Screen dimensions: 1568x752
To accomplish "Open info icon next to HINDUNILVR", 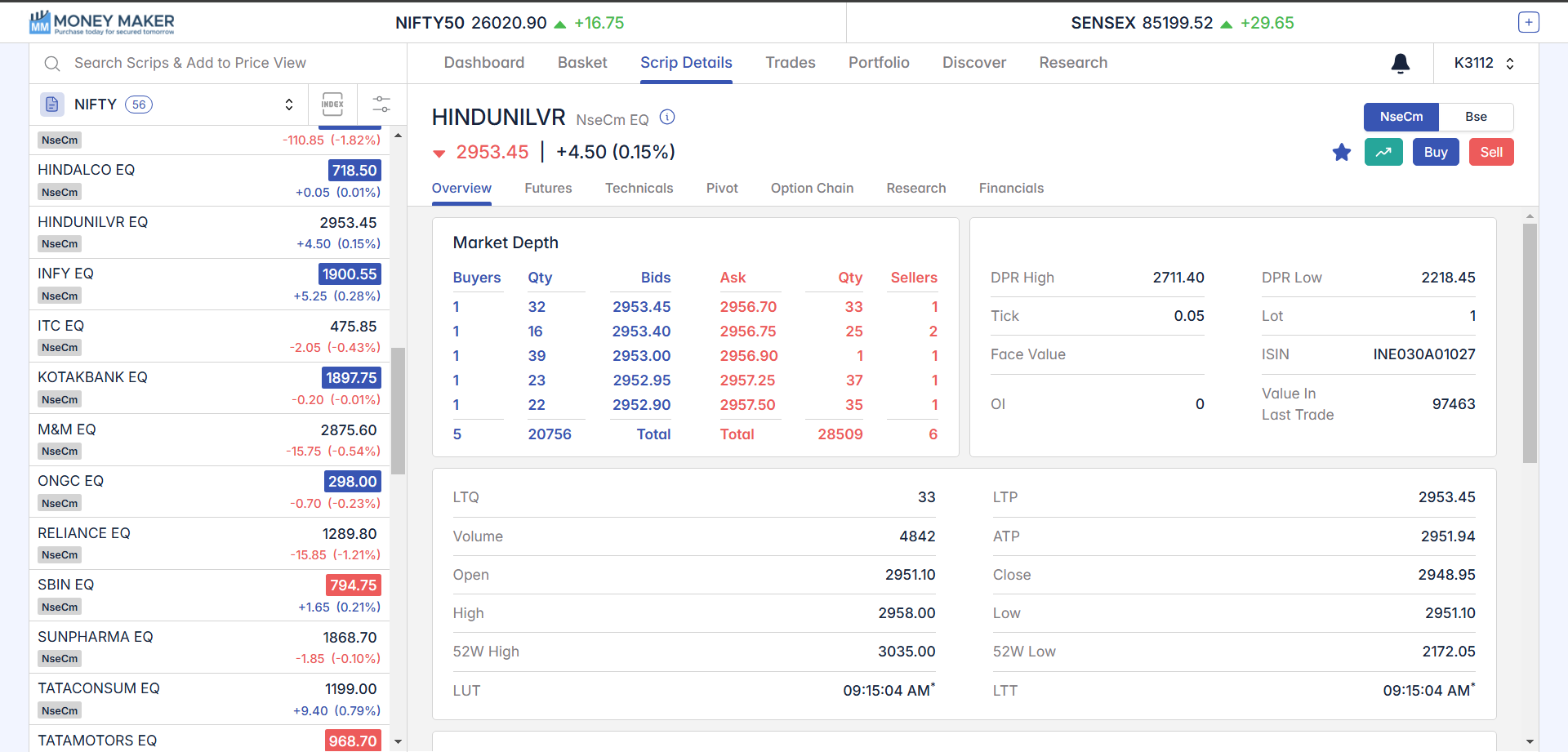I will (x=667, y=117).
